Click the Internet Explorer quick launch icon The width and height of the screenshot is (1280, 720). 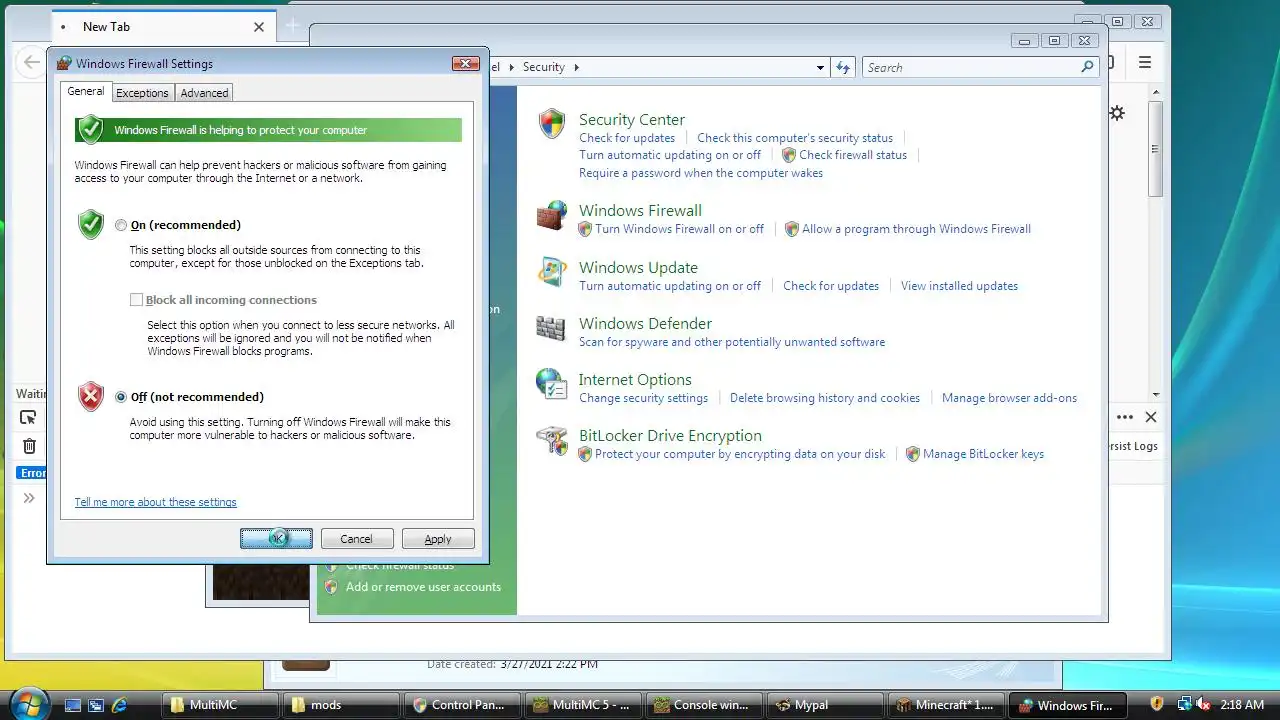tap(120, 705)
